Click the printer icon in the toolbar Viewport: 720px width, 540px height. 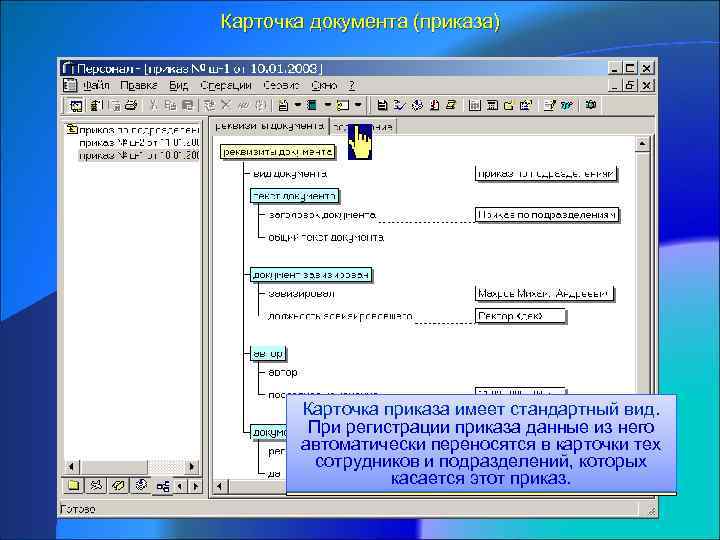click(131, 106)
